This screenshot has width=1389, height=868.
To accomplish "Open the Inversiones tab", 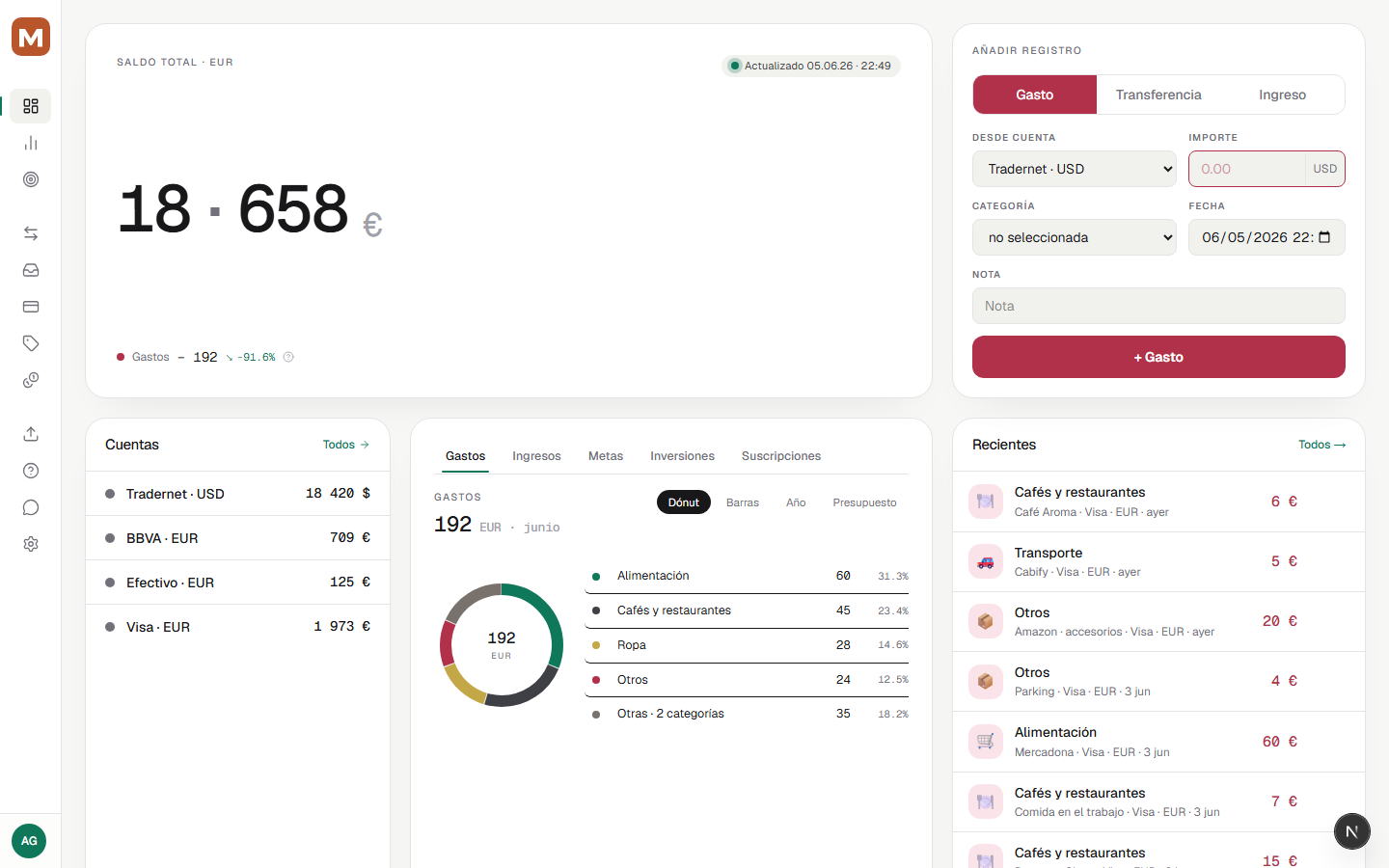I will tap(682, 456).
